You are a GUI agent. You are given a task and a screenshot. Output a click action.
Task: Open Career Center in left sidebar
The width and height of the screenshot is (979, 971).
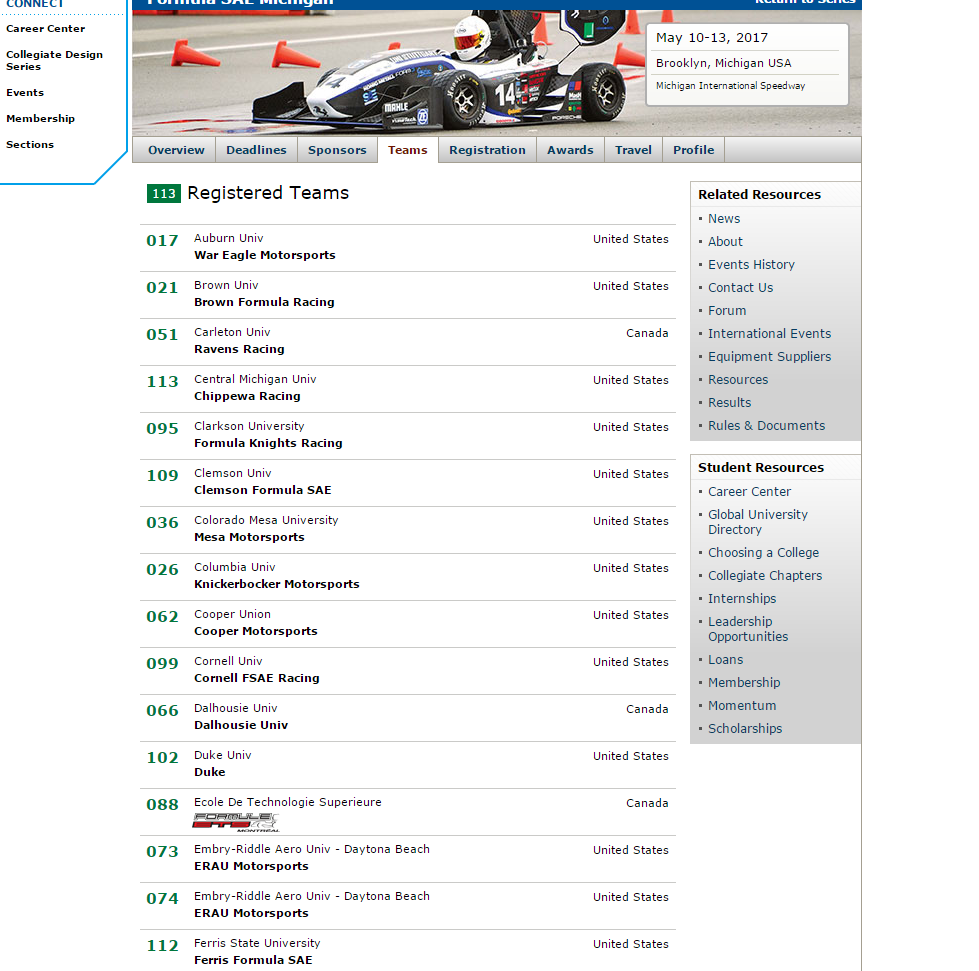[46, 29]
